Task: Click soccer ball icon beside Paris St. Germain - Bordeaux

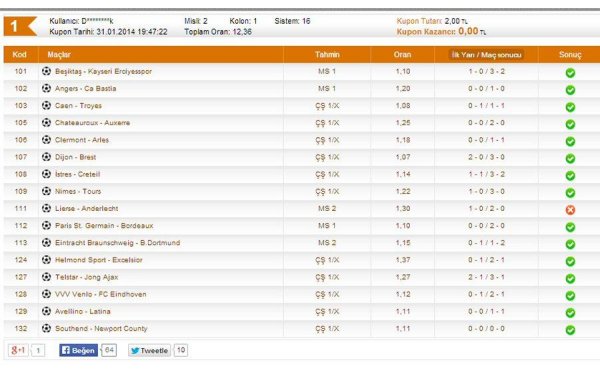Action: [46, 225]
